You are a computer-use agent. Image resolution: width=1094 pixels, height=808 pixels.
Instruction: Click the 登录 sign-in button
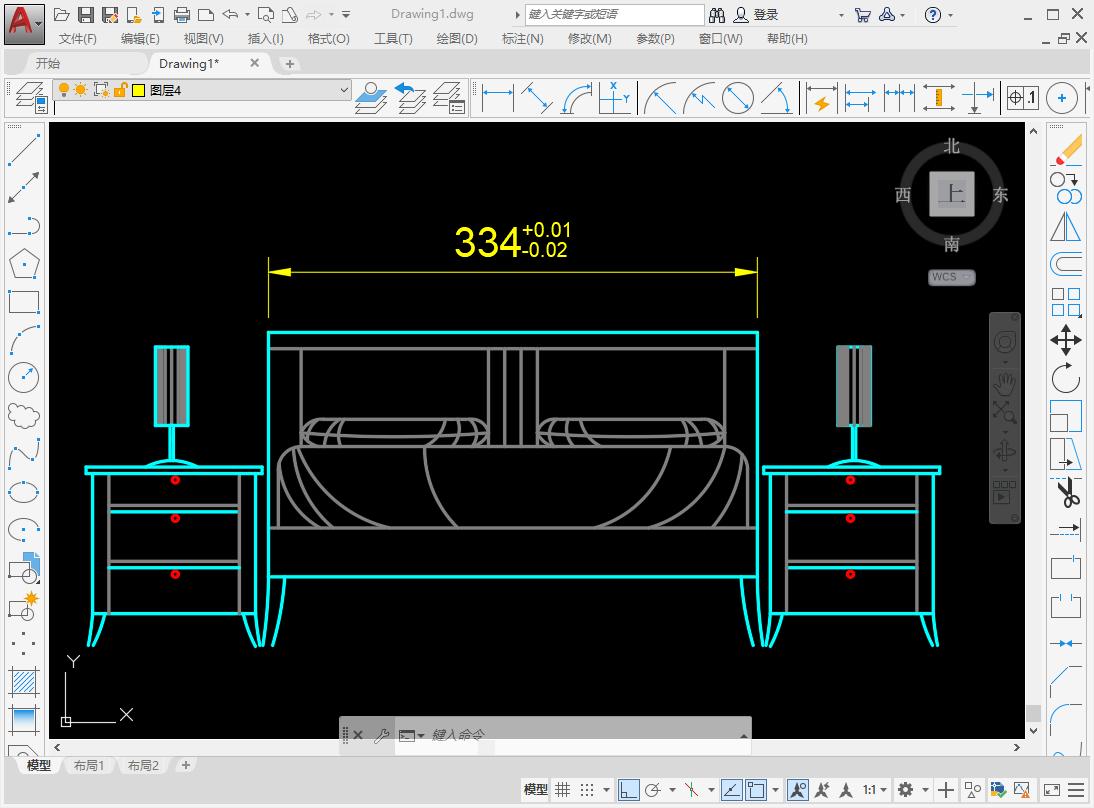pyautogui.click(x=766, y=14)
